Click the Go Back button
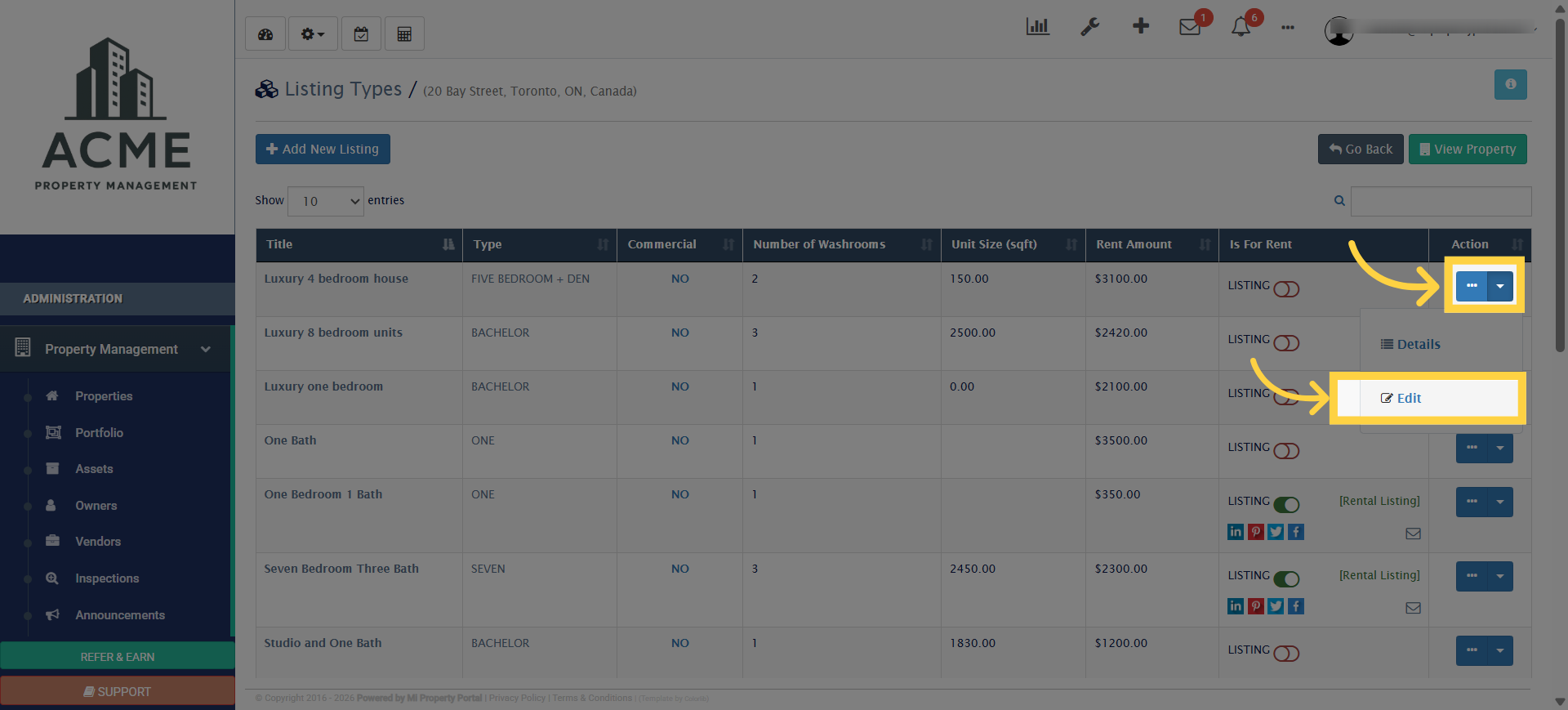Screen dimensions: 1568x710 pos(1361,149)
